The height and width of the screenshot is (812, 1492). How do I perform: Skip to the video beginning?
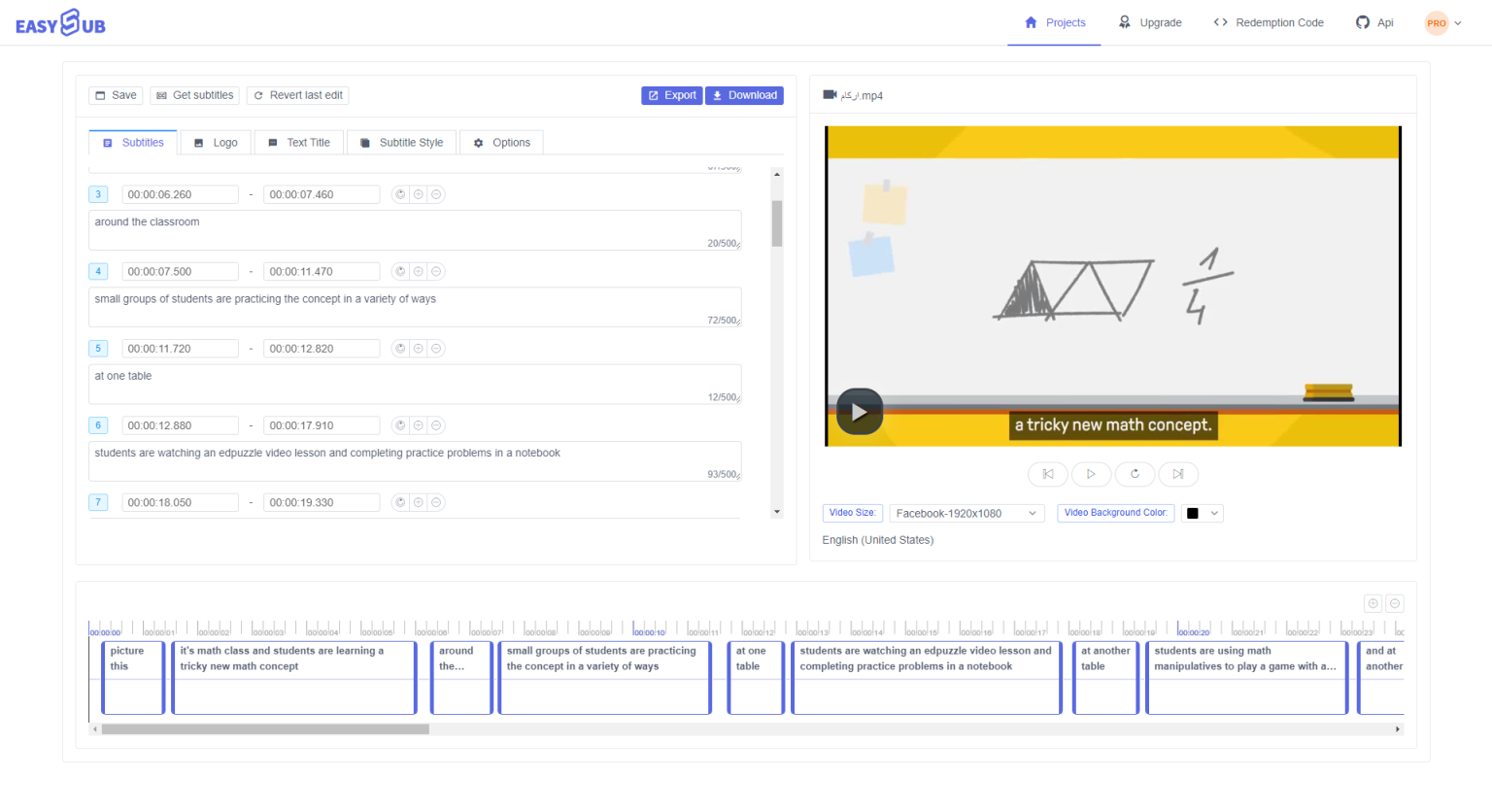[1047, 474]
